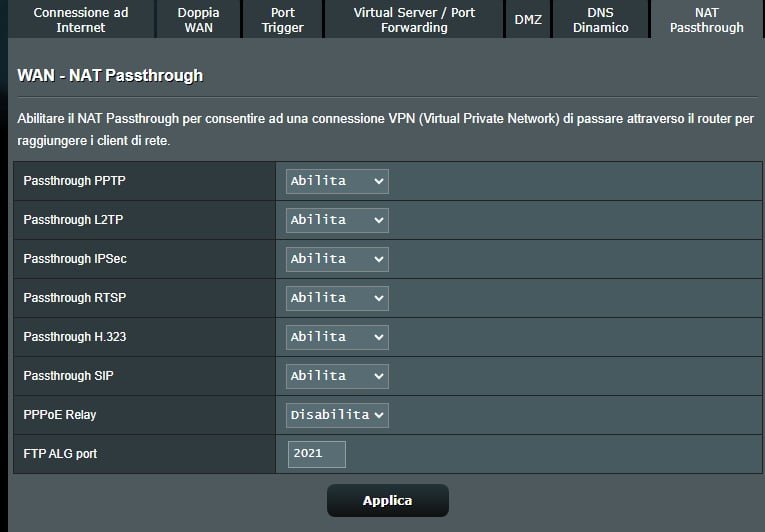Open the Passthrough RTSP dropdown
The width and height of the screenshot is (765, 532).
pos(337,298)
